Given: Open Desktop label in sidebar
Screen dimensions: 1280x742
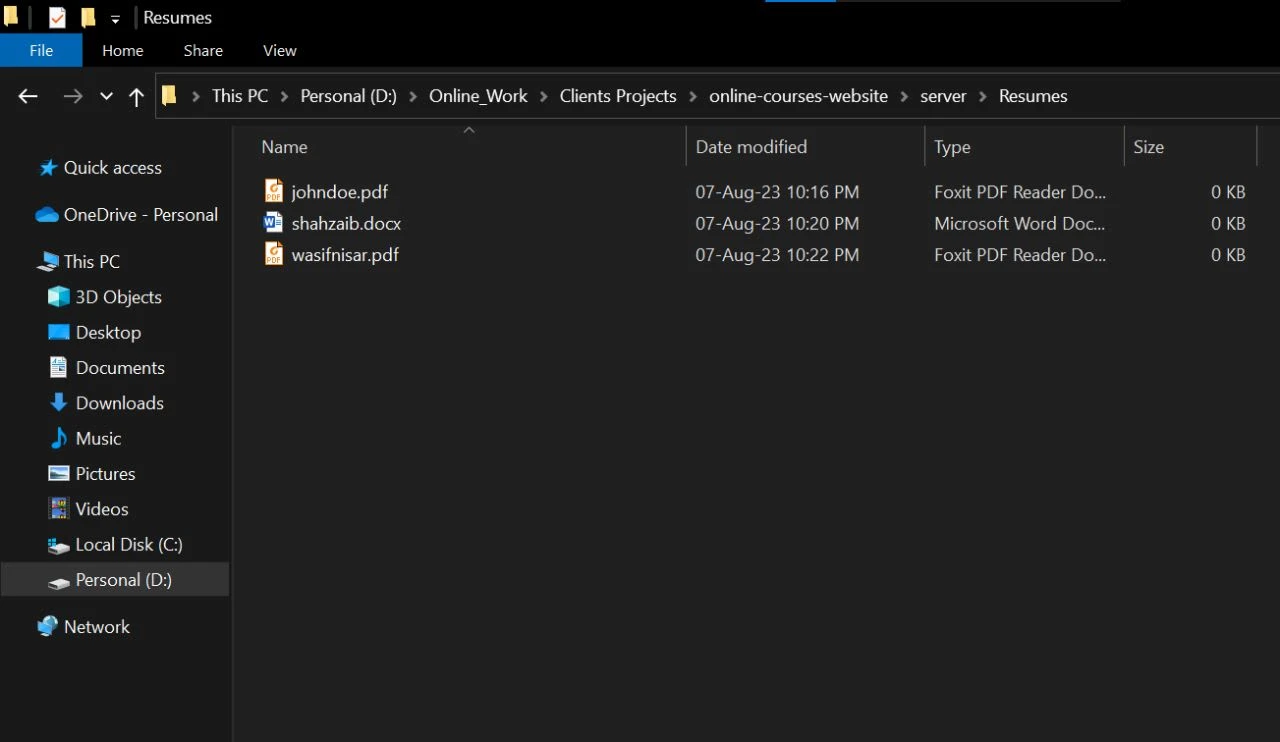Looking at the screenshot, I should pos(108,333).
